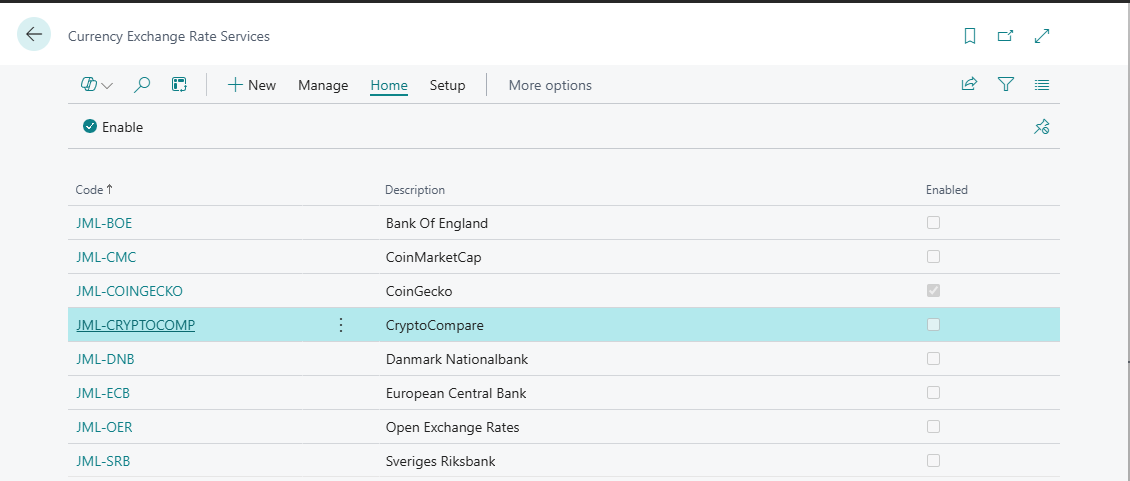1130x481 pixels.
Task: Click the bookmark icon
Action: pos(969,36)
